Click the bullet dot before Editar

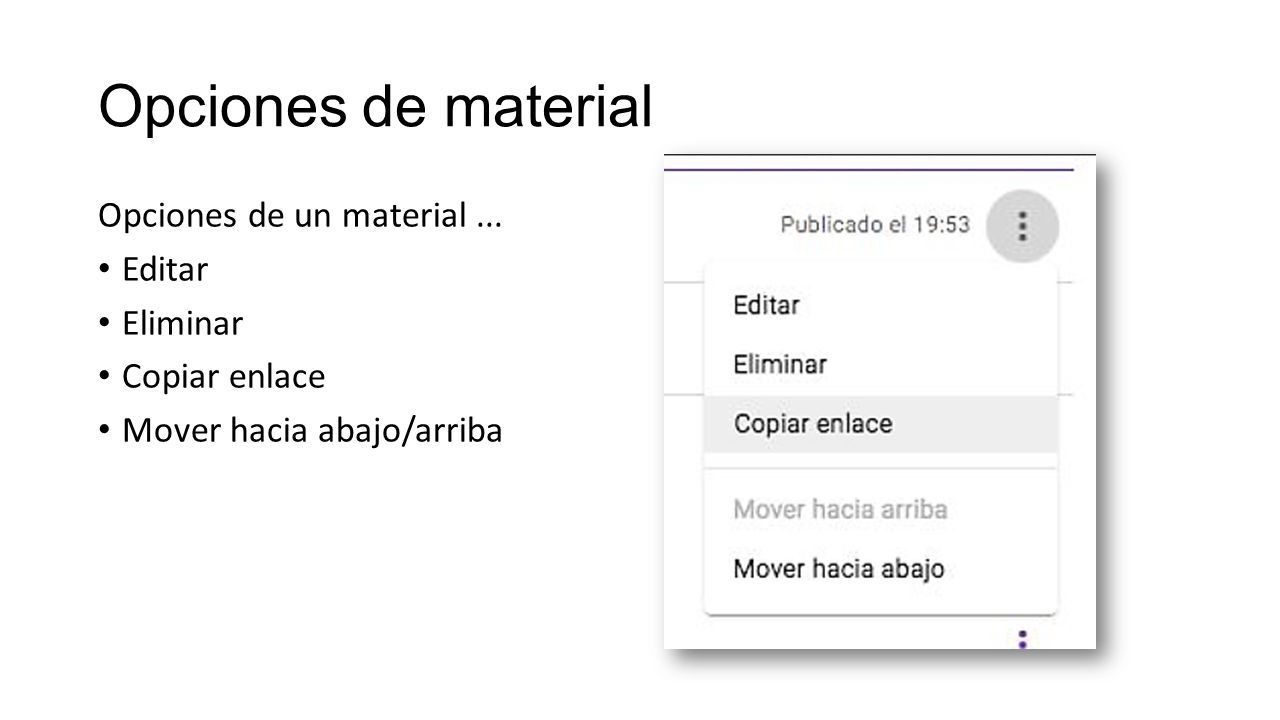[x=104, y=271]
